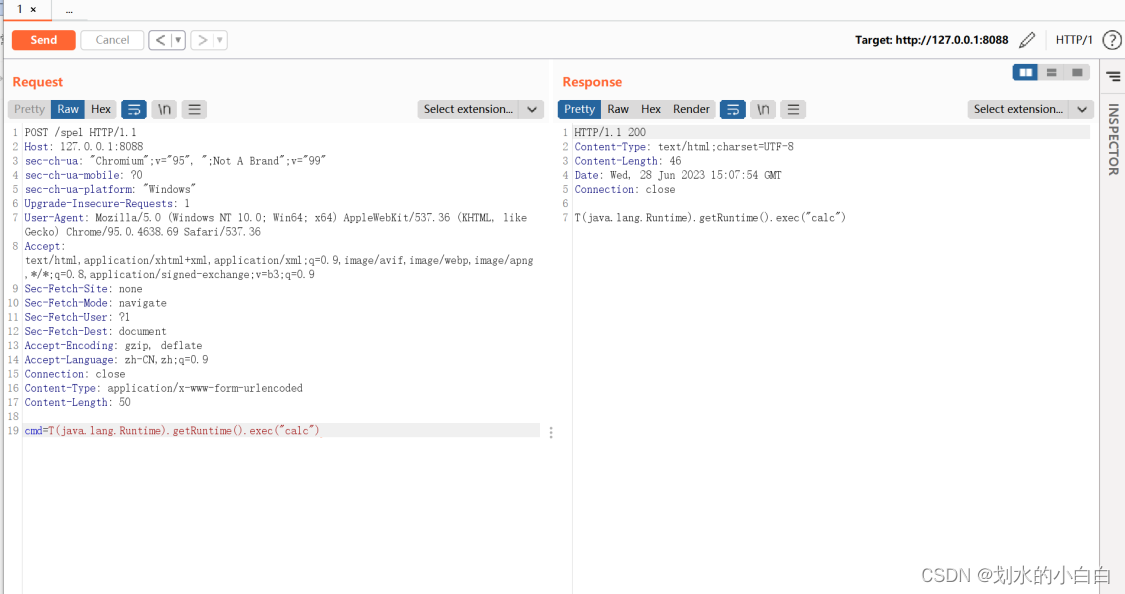
Task: Close repeater tab 1
Action: click(x=33, y=9)
